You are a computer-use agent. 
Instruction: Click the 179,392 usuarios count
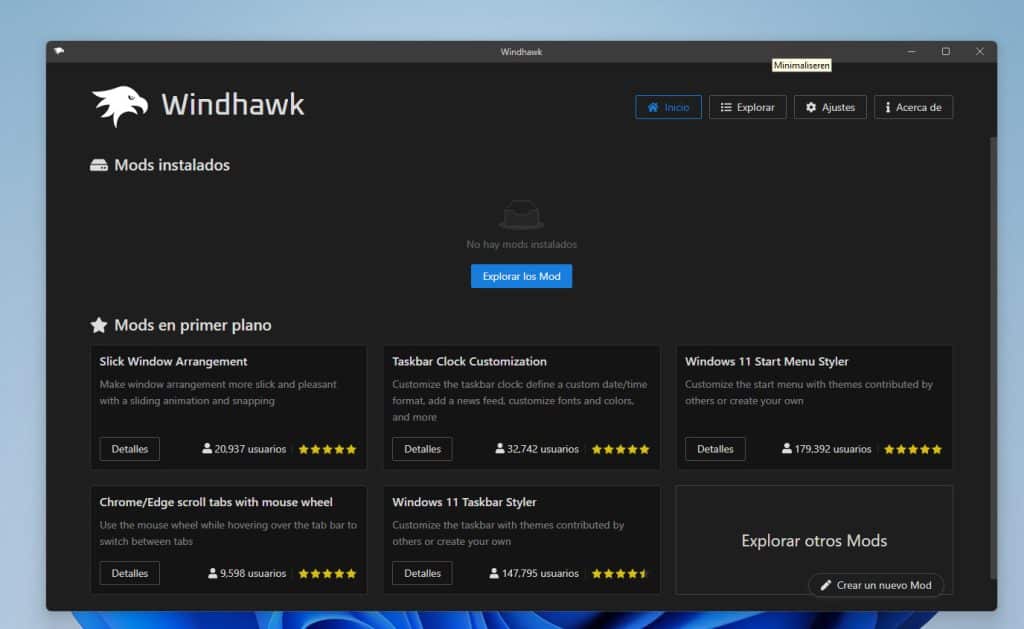[x=833, y=449]
